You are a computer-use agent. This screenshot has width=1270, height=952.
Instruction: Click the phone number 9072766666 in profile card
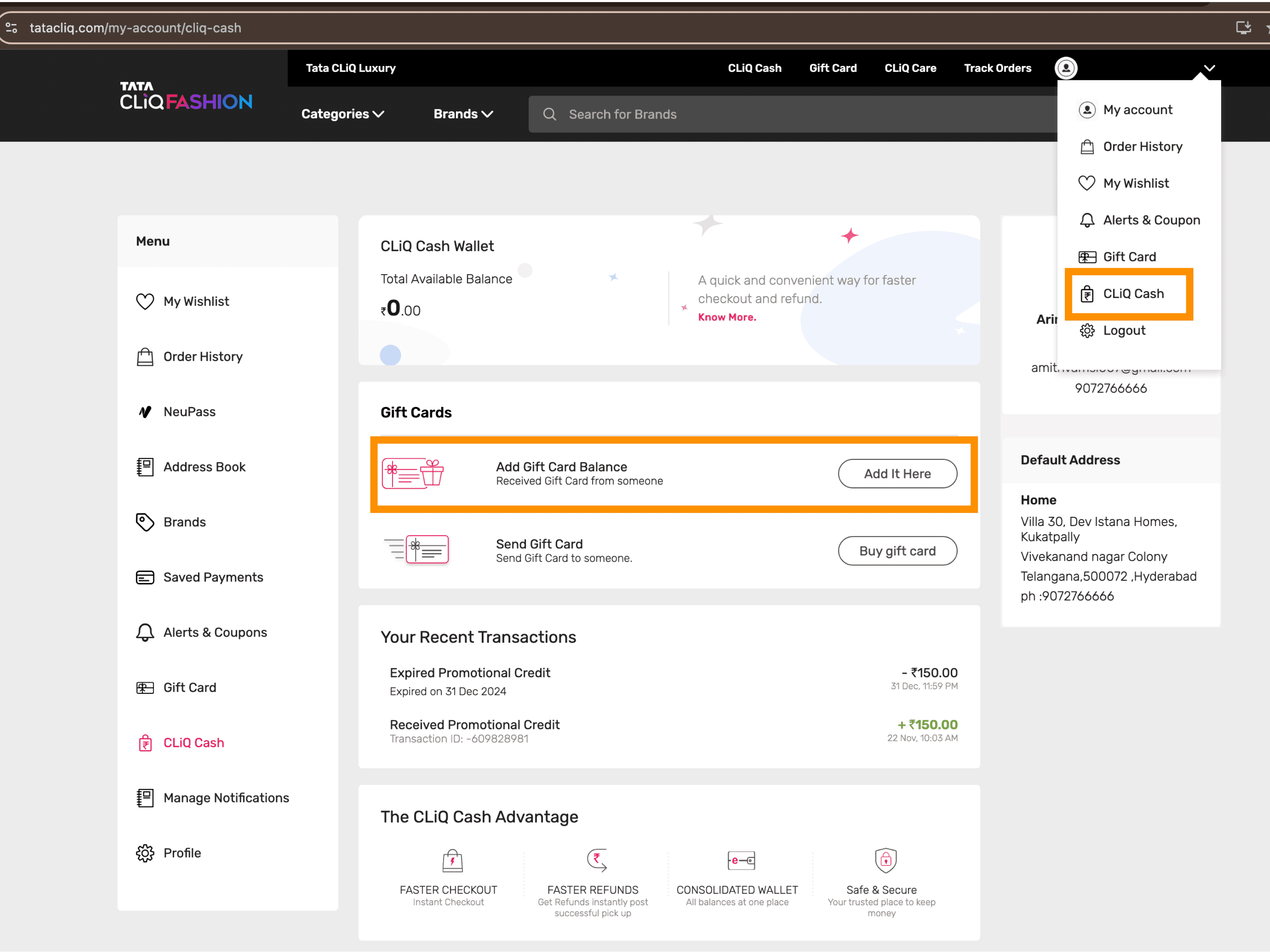(1111, 388)
